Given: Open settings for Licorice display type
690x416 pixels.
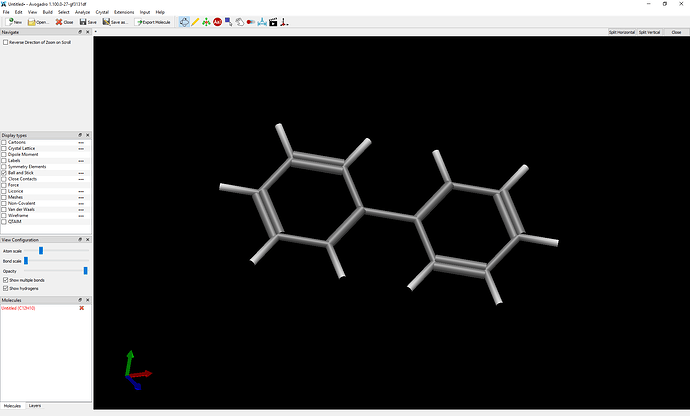Looking at the screenshot, I should tap(81, 191).
